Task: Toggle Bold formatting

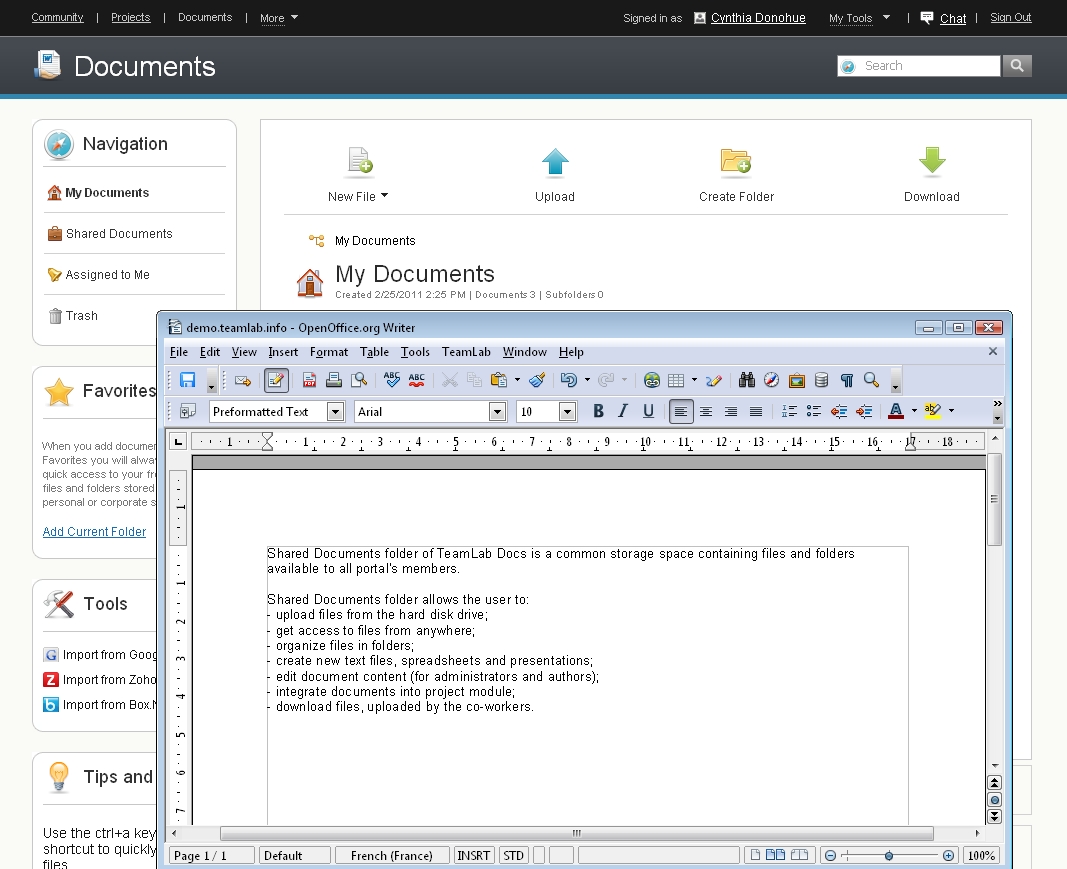Action: coord(598,411)
